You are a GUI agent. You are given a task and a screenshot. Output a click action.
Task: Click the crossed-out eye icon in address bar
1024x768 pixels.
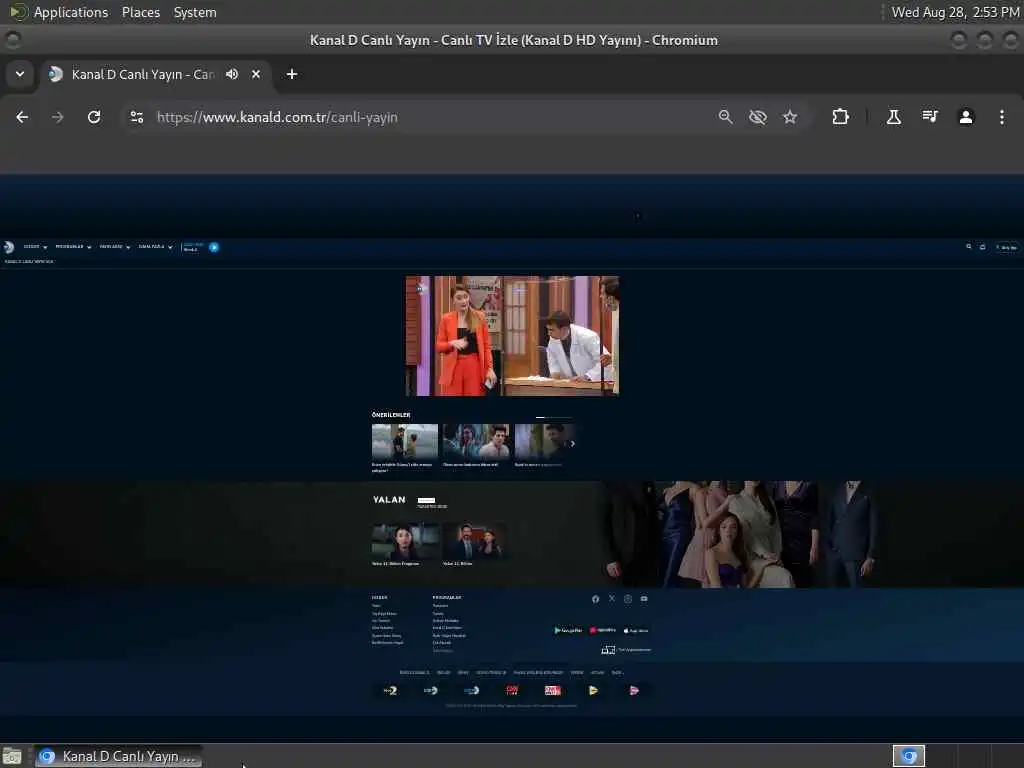click(758, 117)
